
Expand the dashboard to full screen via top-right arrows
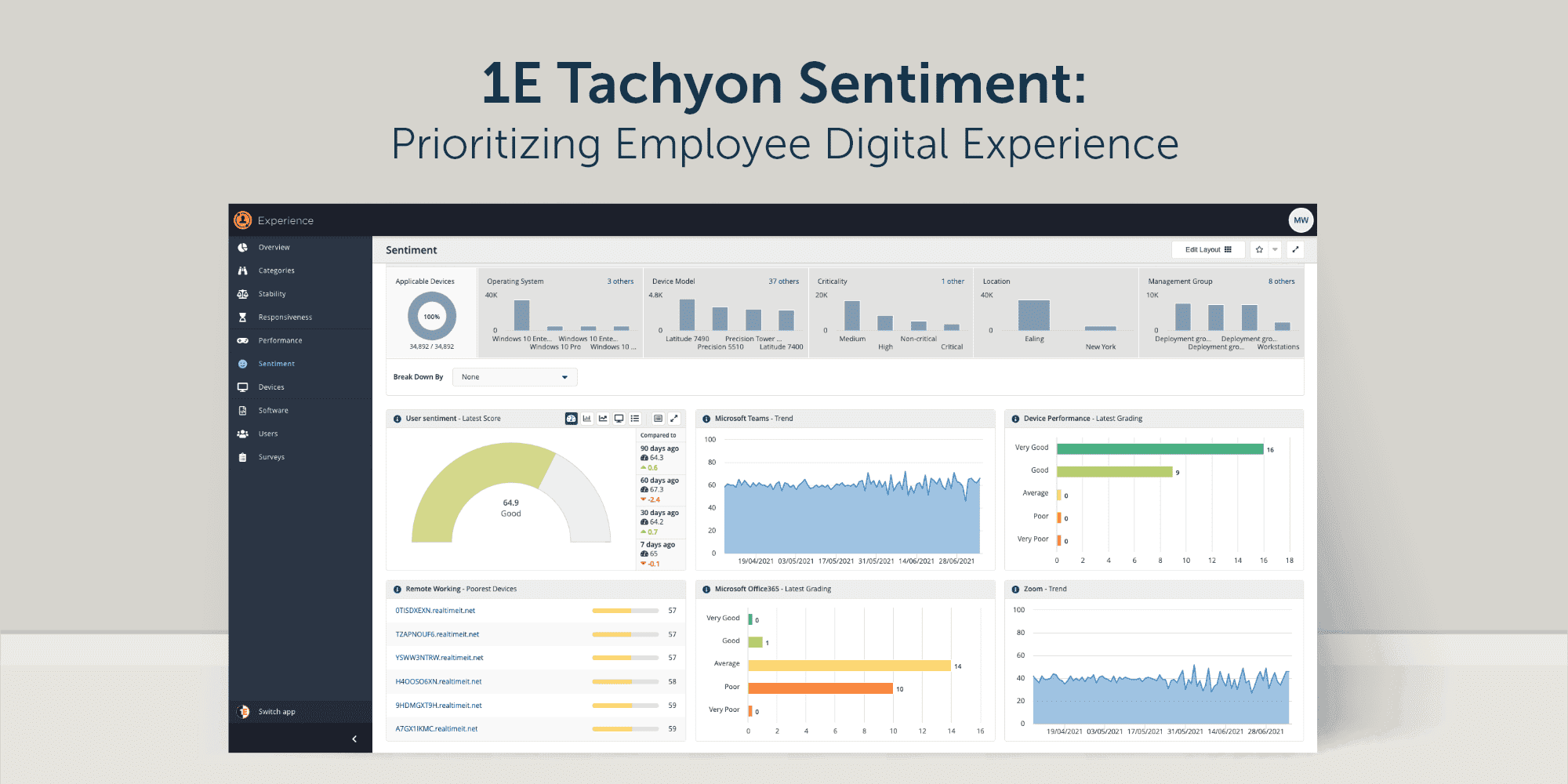point(1295,249)
